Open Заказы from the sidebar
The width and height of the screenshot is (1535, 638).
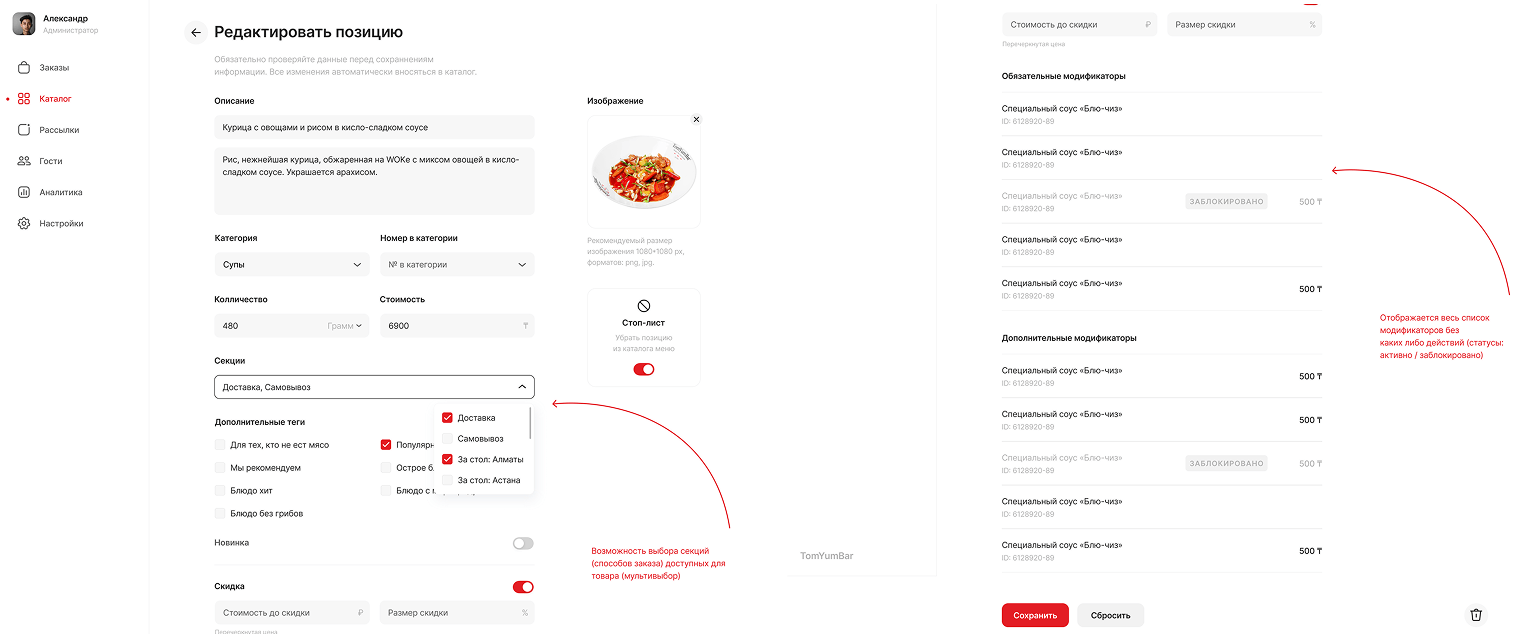pyautogui.click(x=54, y=68)
